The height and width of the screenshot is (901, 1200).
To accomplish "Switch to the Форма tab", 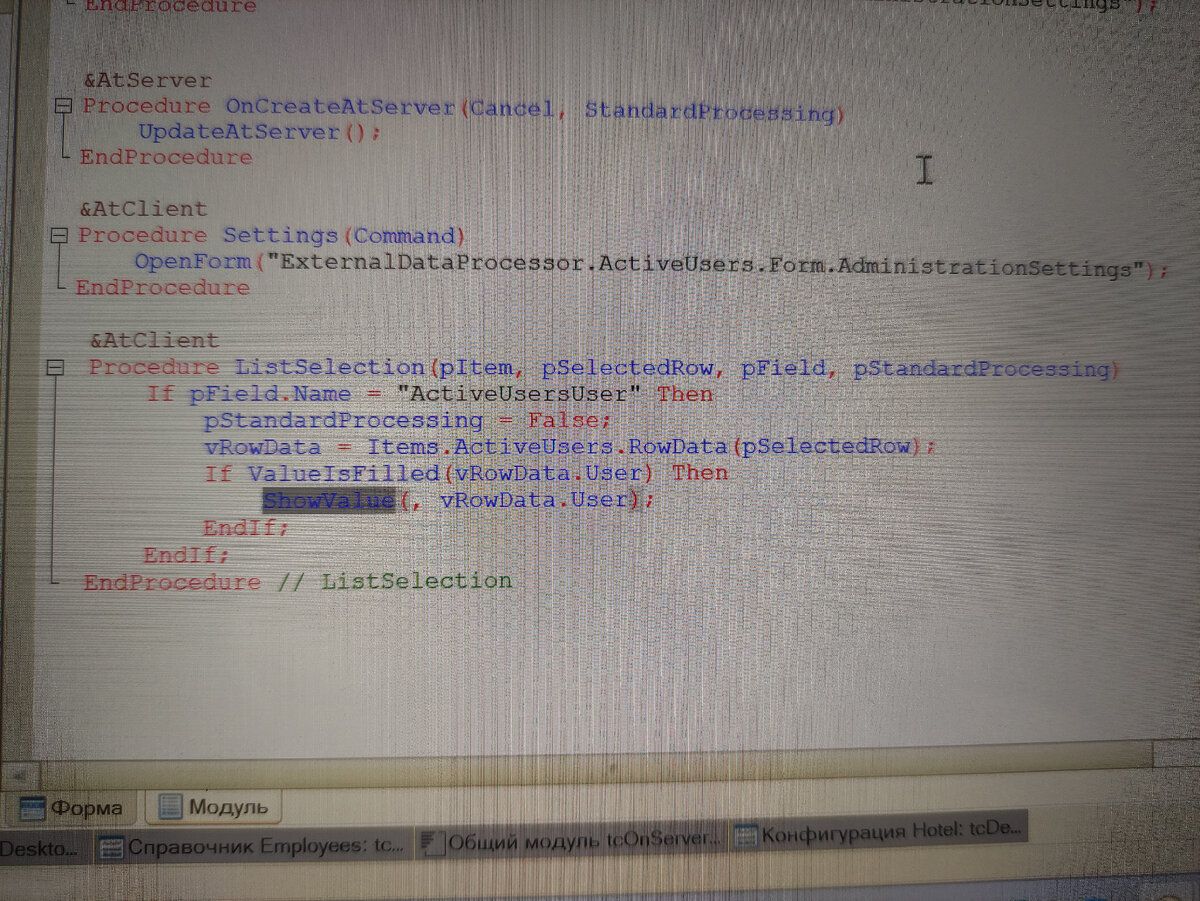I will point(72,808).
